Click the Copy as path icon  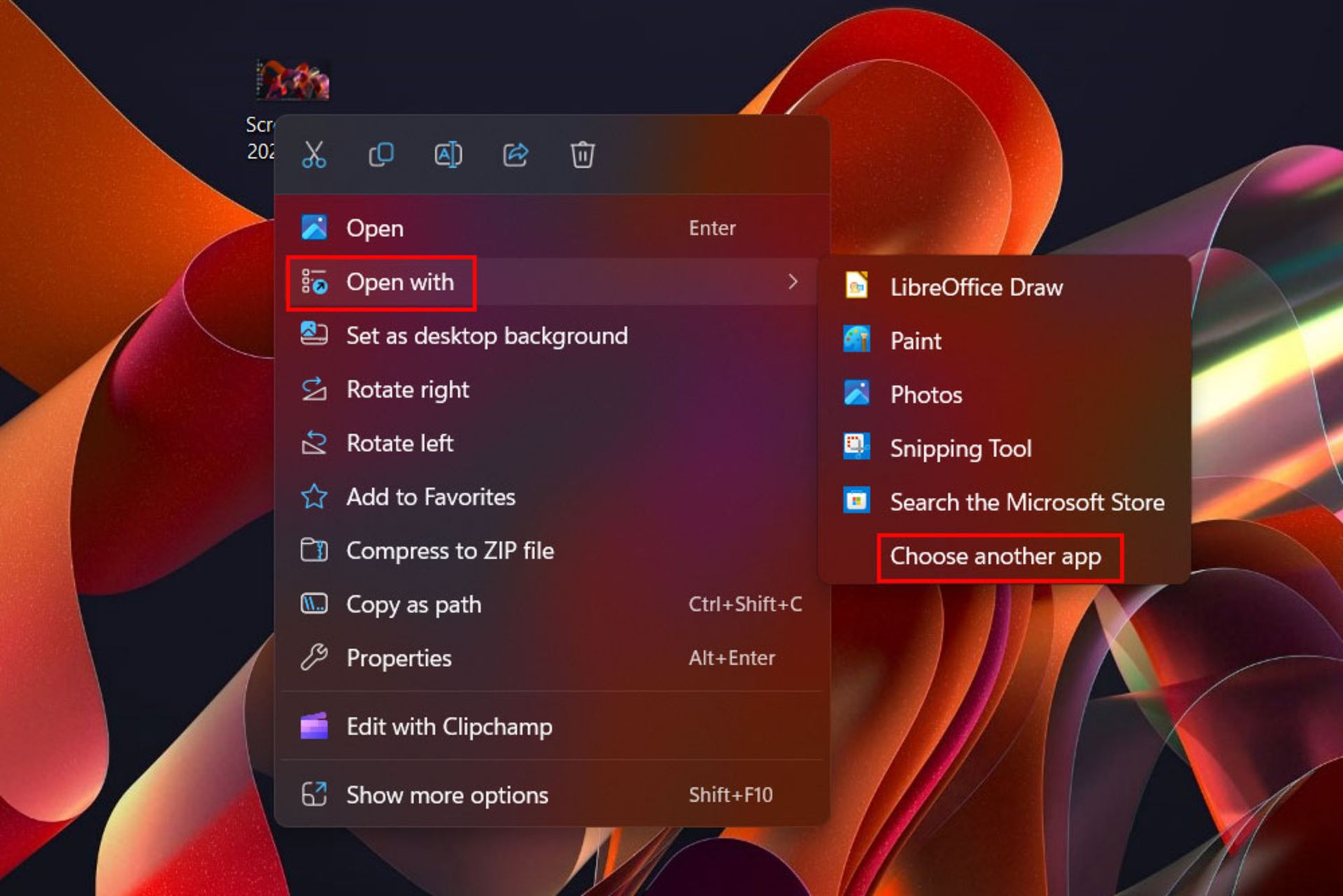(314, 604)
